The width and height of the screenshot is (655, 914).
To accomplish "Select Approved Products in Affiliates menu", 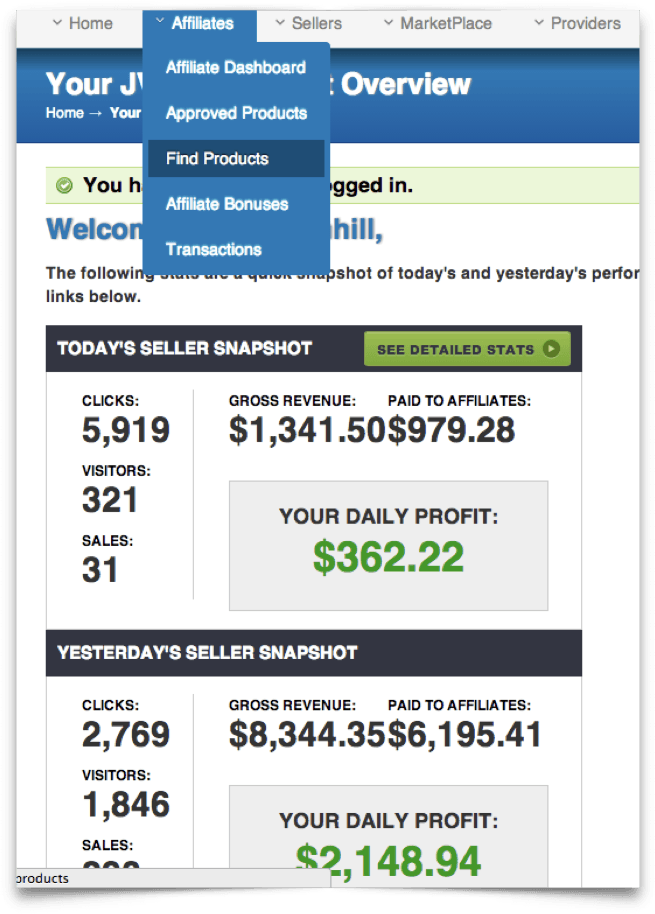I will (236, 113).
